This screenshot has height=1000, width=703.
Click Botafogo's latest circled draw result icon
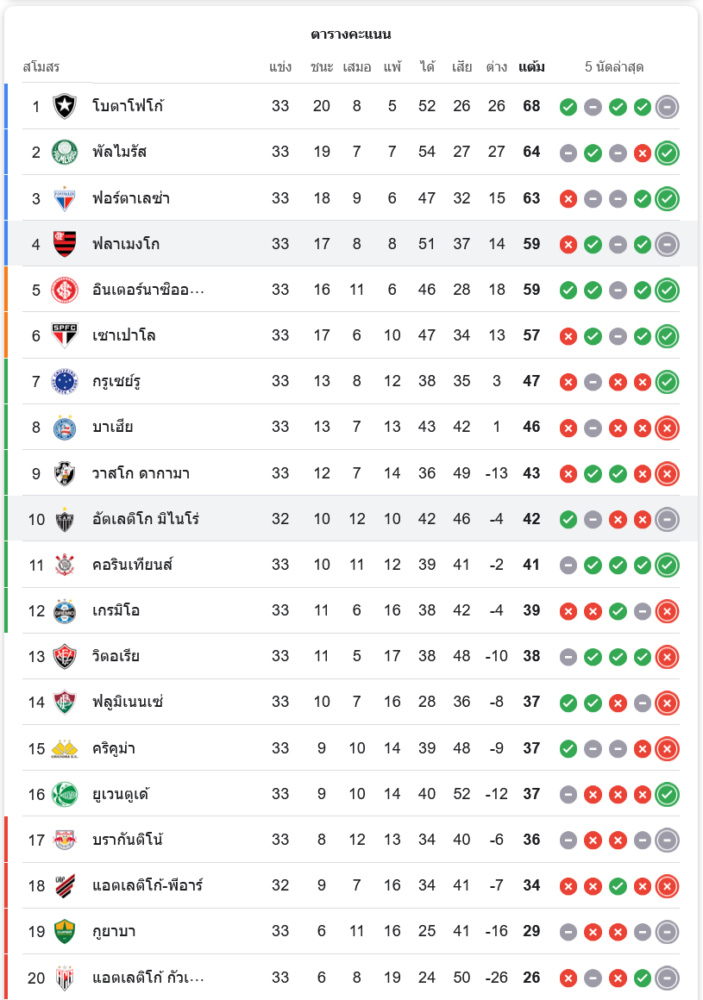pyautogui.click(x=667, y=107)
